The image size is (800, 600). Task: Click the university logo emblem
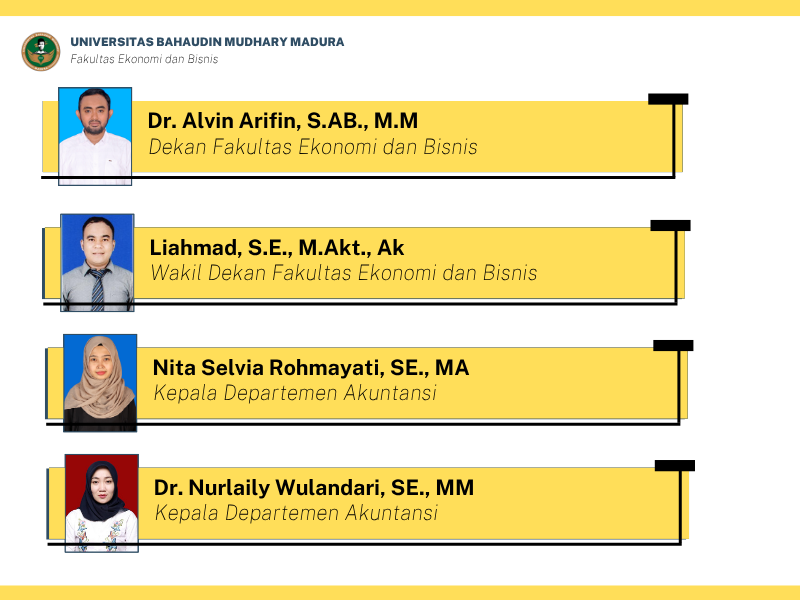(x=41, y=51)
